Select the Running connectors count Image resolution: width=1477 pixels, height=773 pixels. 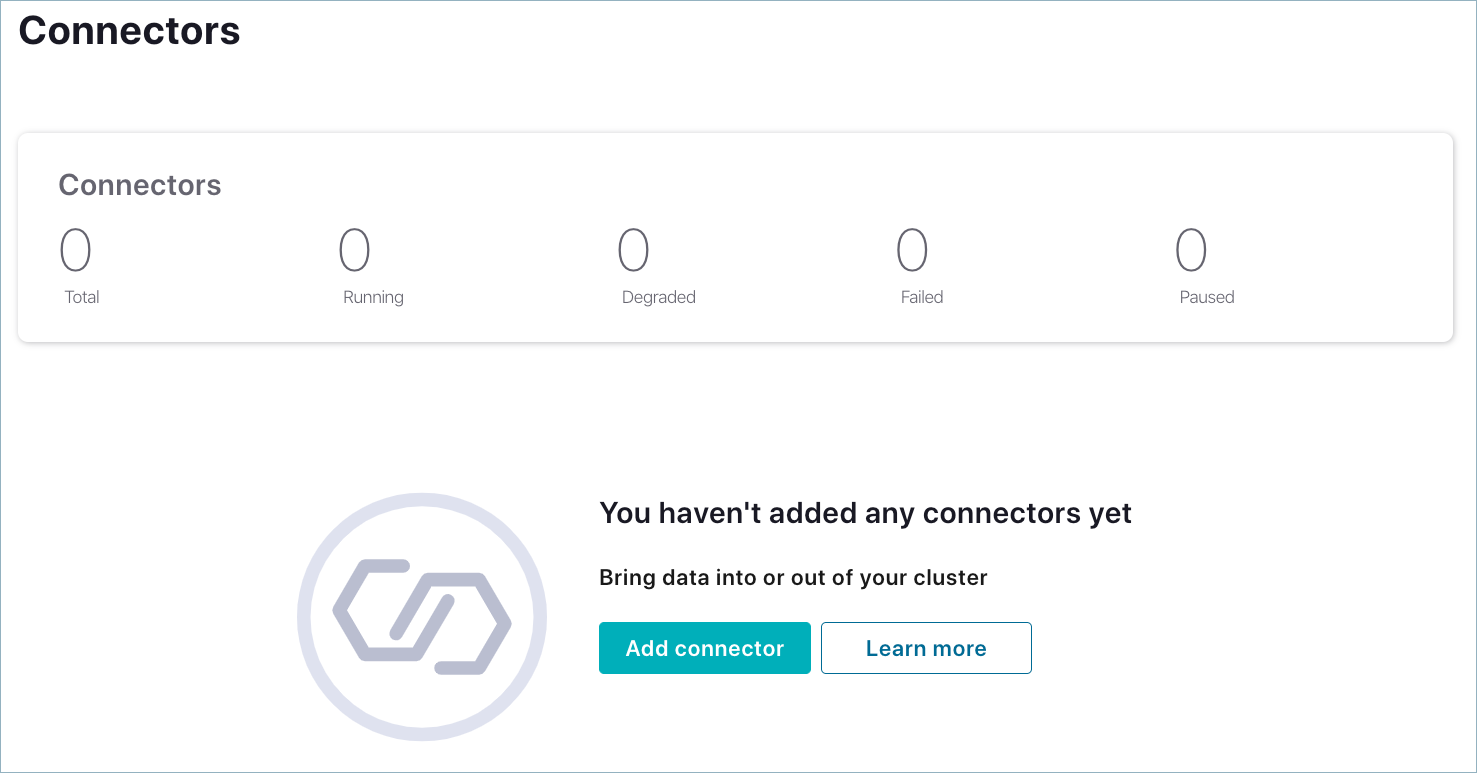(355, 250)
